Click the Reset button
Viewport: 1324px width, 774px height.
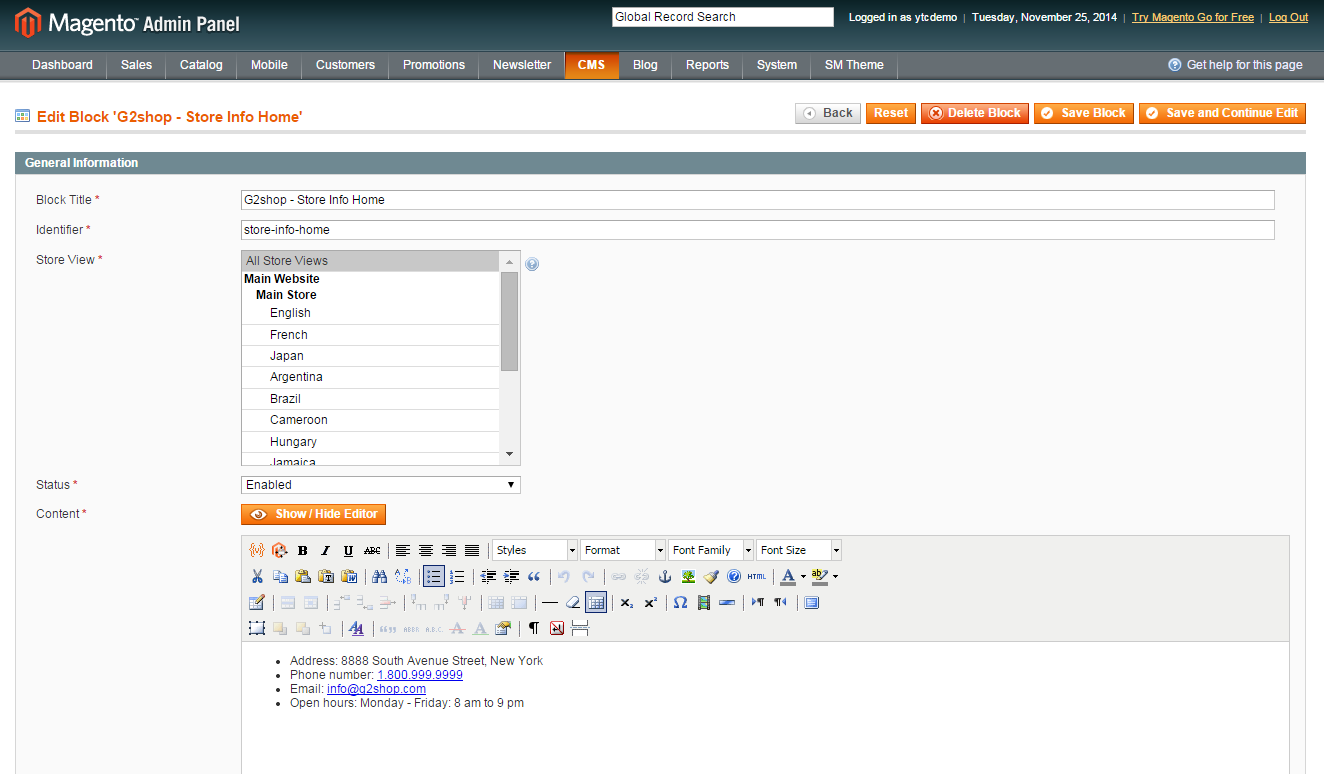[891, 113]
